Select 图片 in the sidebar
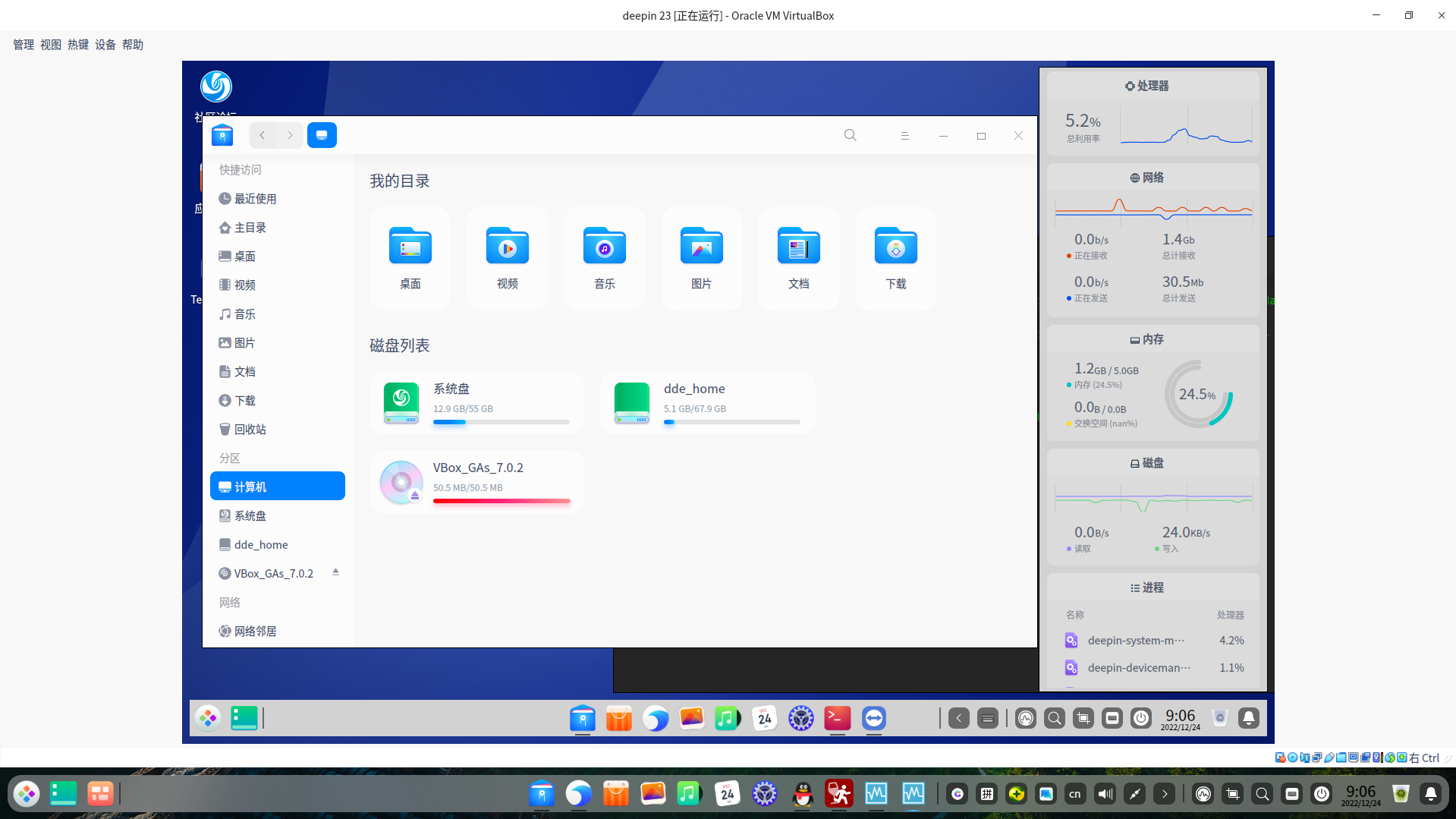Image resolution: width=1456 pixels, height=819 pixels. [278, 343]
